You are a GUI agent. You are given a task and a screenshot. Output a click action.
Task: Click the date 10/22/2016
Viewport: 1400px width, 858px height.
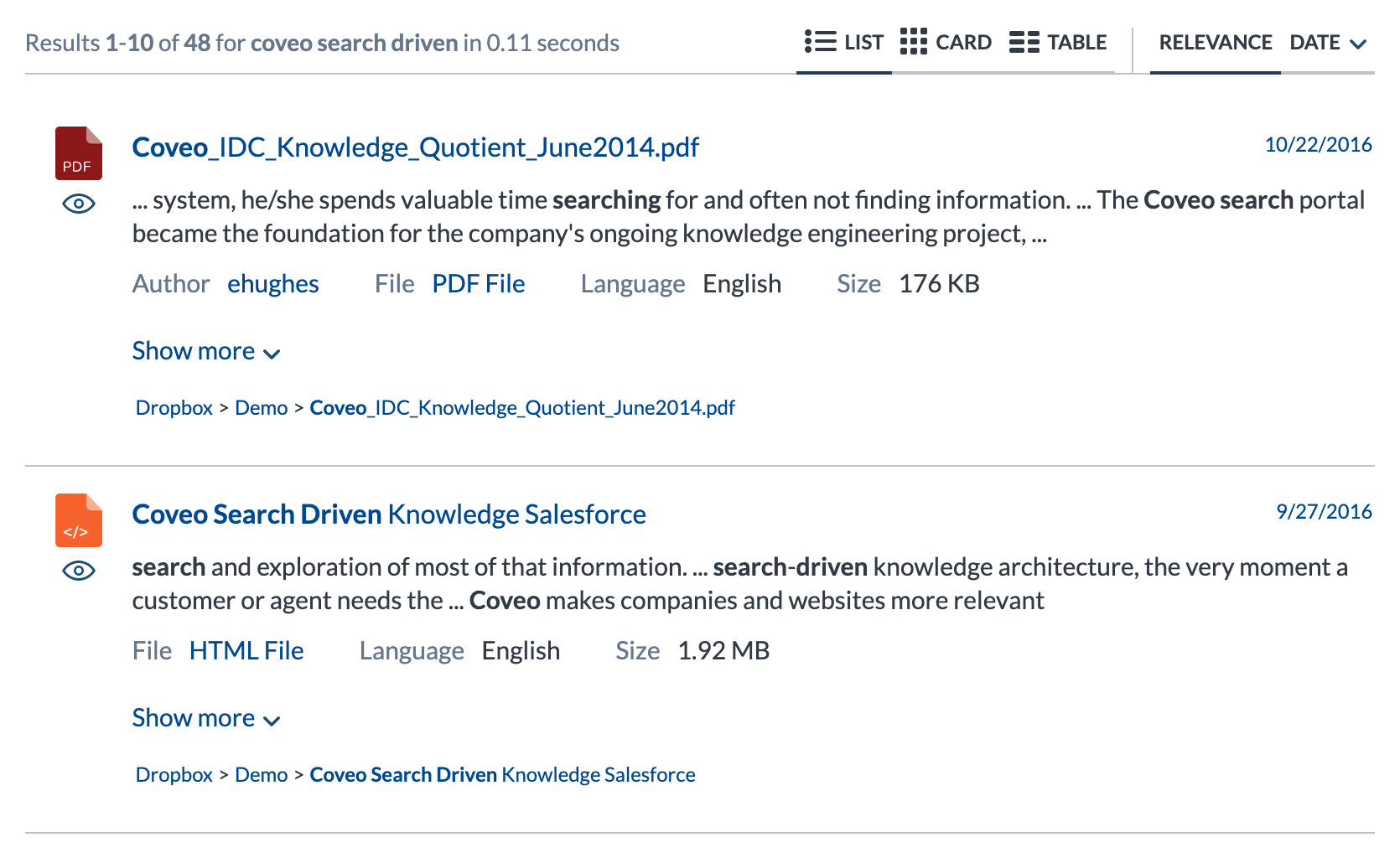tap(1318, 145)
